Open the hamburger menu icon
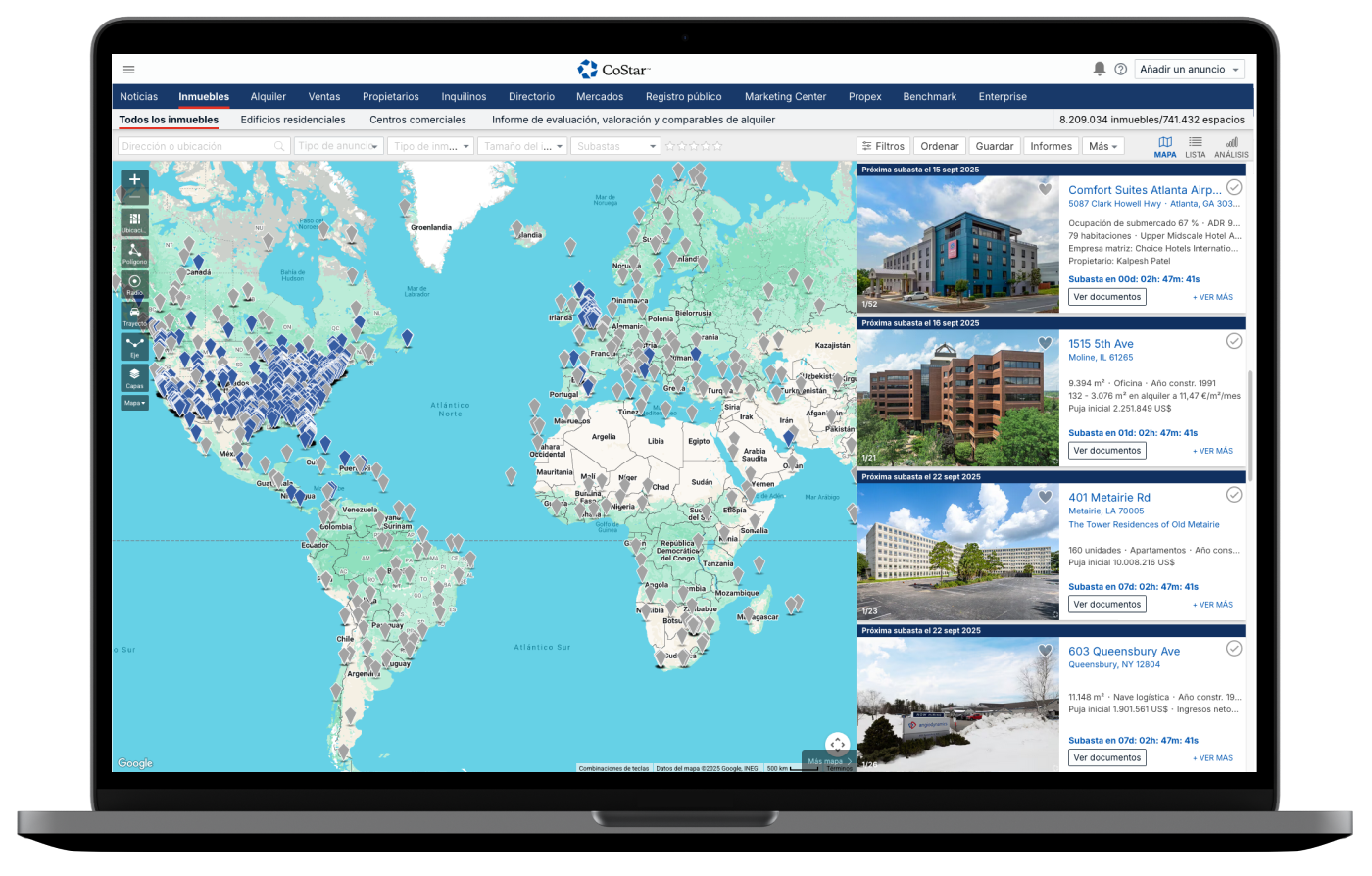The height and width of the screenshot is (876, 1372). (129, 70)
